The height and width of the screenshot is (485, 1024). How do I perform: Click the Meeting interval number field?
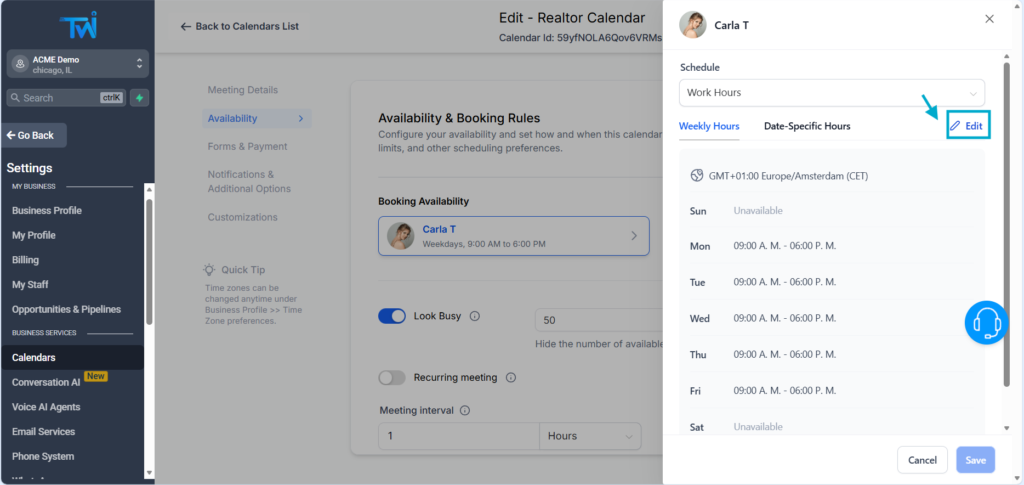tap(457, 437)
